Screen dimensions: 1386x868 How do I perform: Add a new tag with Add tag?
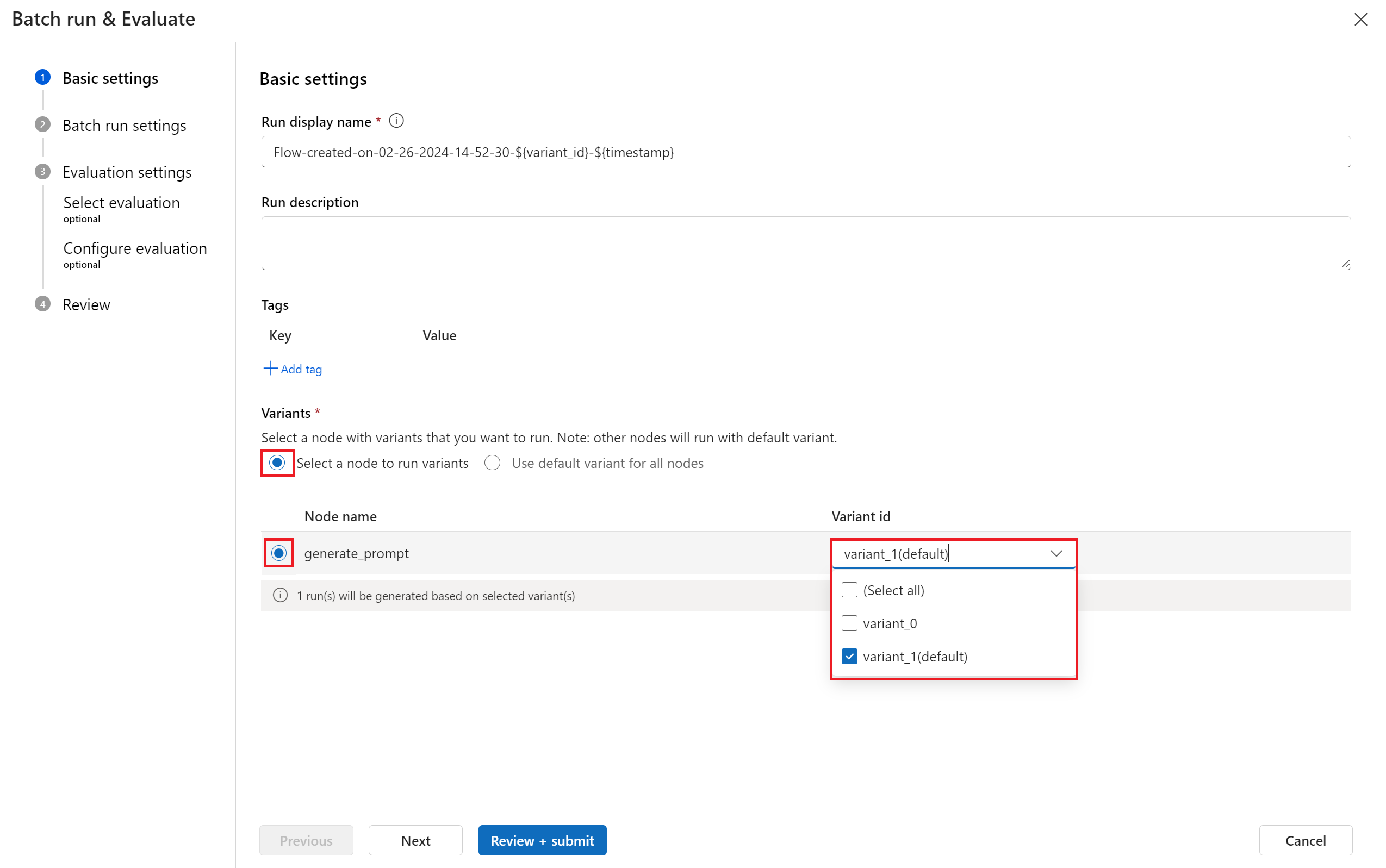coord(293,369)
